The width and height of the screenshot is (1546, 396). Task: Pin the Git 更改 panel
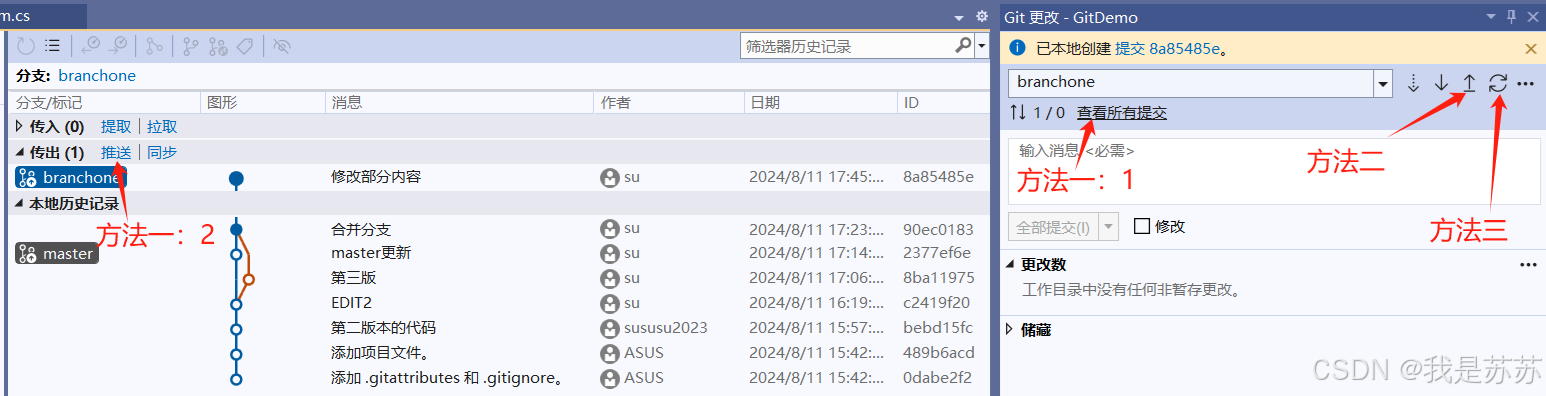point(1511,17)
